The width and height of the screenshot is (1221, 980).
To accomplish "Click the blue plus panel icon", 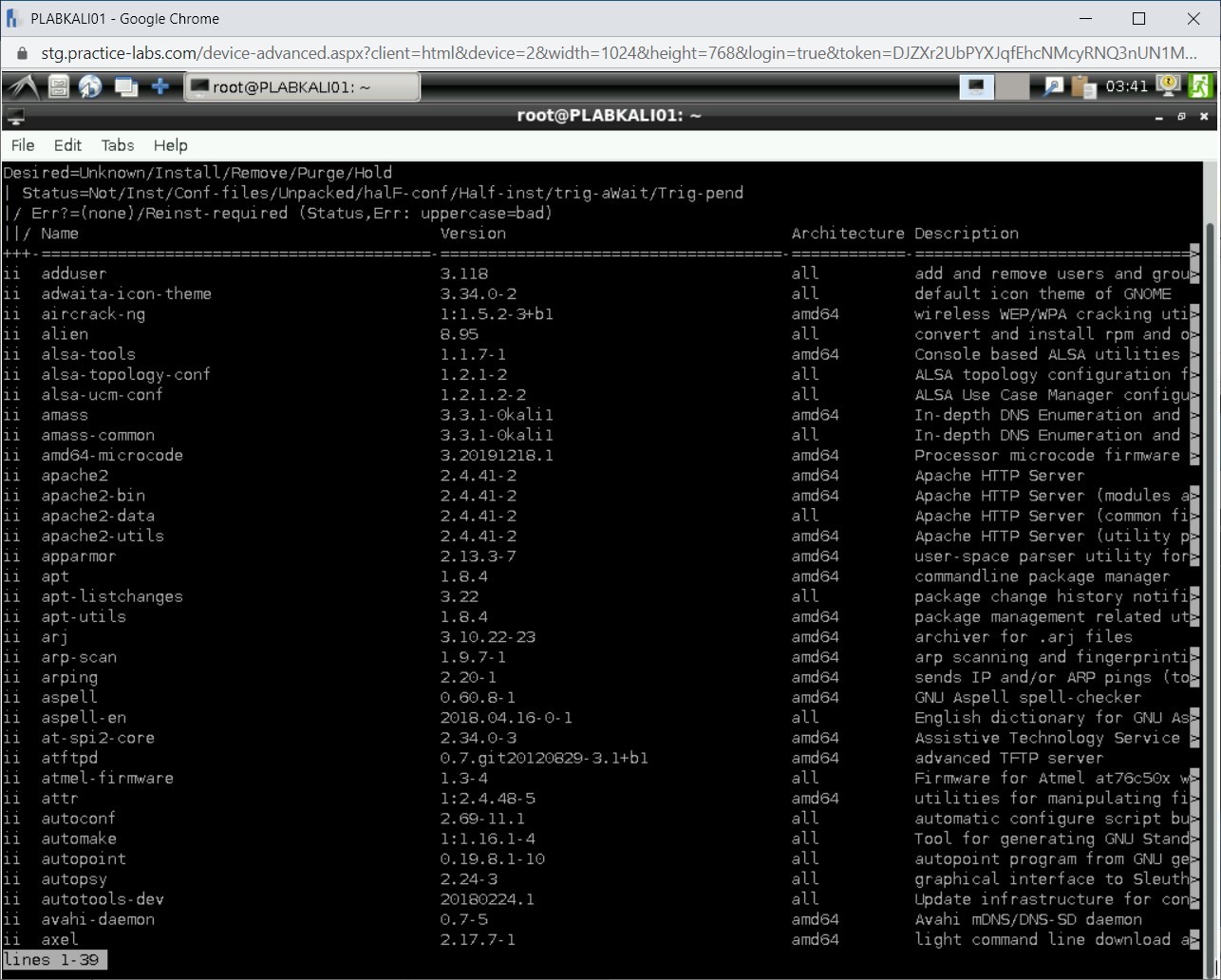I will (x=160, y=87).
